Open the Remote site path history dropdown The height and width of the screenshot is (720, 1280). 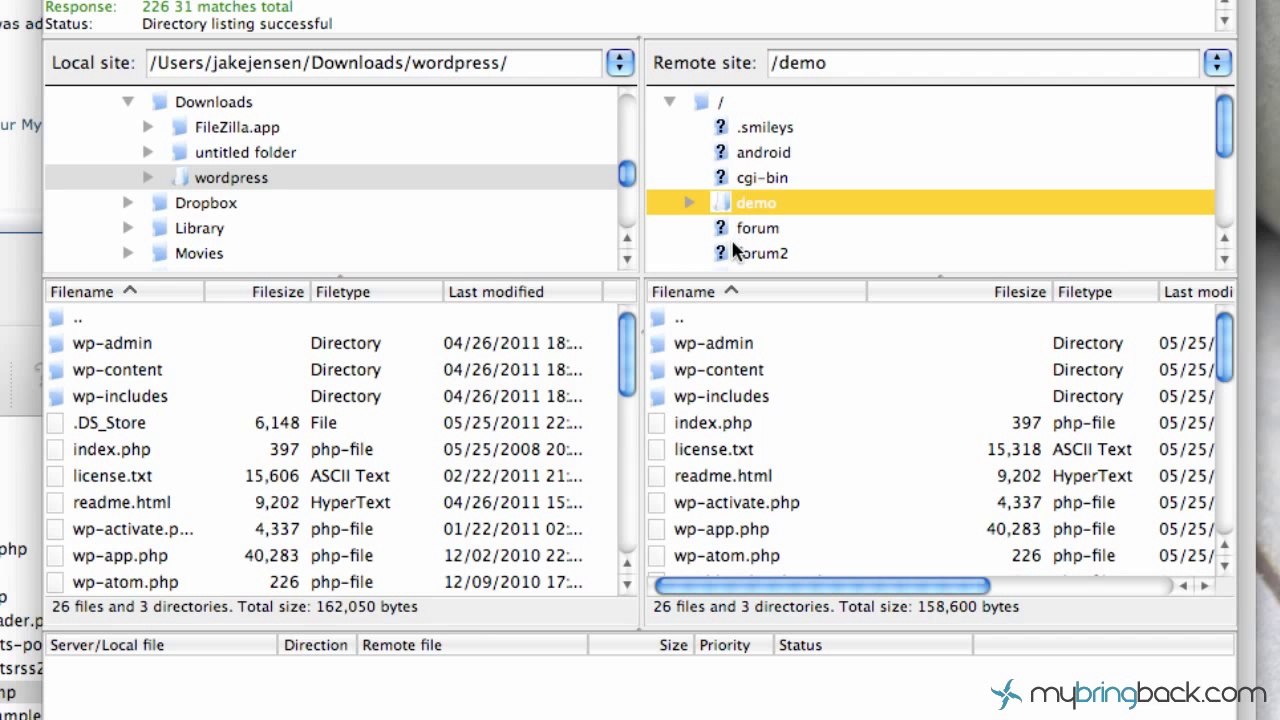pyautogui.click(x=1217, y=63)
